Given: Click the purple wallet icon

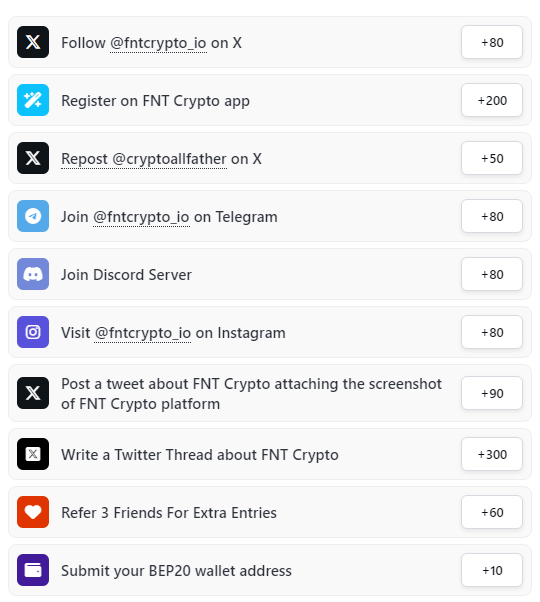Looking at the screenshot, I should click(33, 570).
